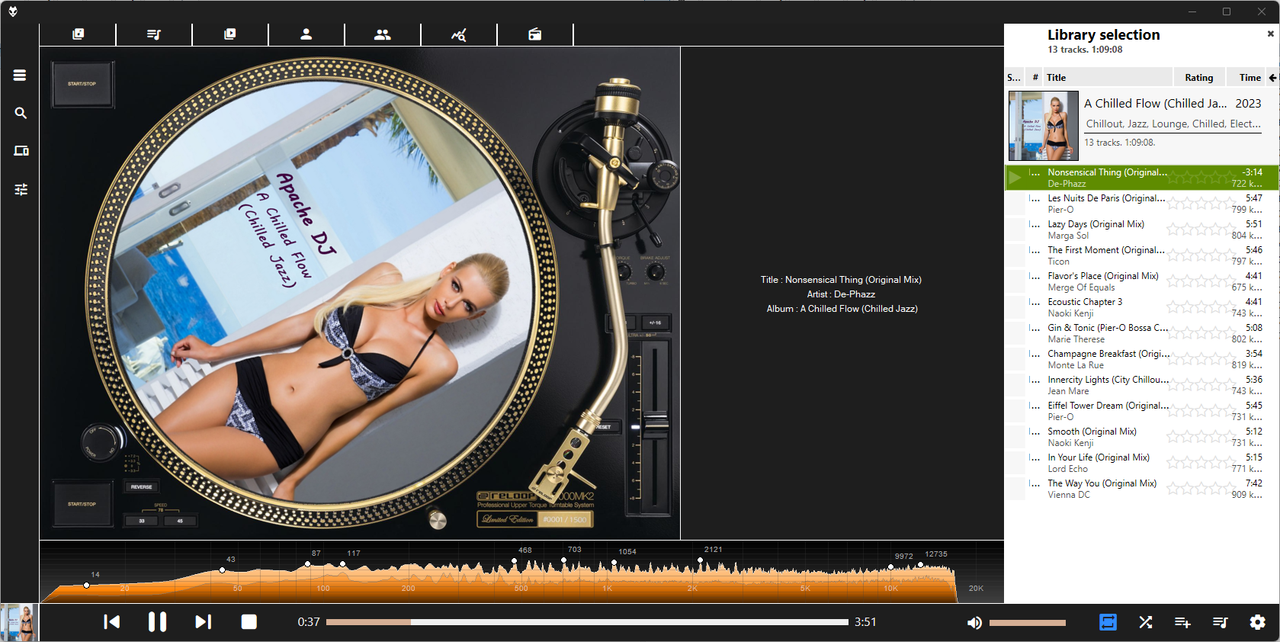Screen dimensions: 1280x642
Task: Select the track Smooth (Original Mix)
Action: coord(1142,438)
